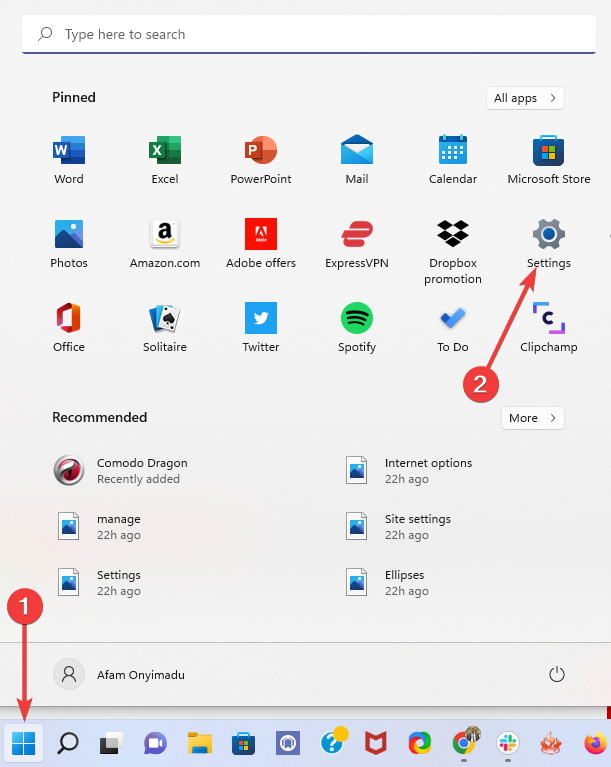Launch the Amazon.com pinned shortcut
Image resolution: width=611 pixels, height=767 pixels.
tap(165, 244)
